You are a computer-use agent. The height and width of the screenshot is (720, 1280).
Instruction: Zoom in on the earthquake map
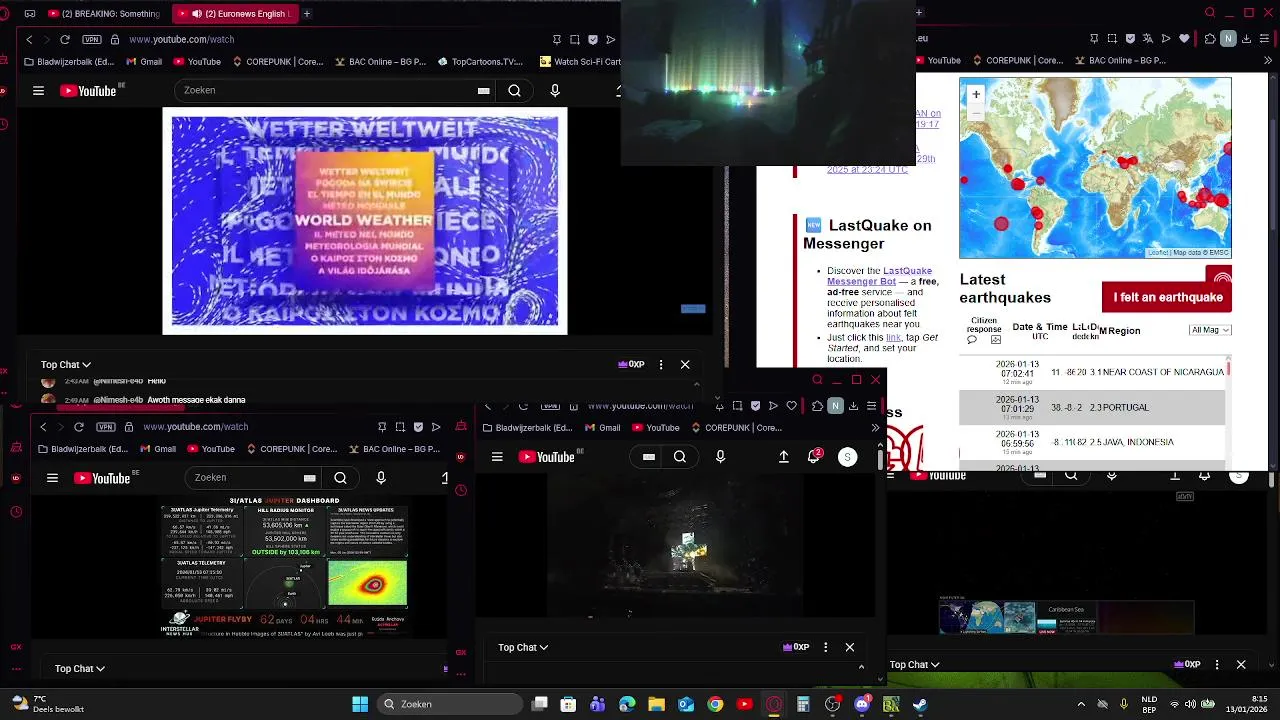[x=976, y=94]
